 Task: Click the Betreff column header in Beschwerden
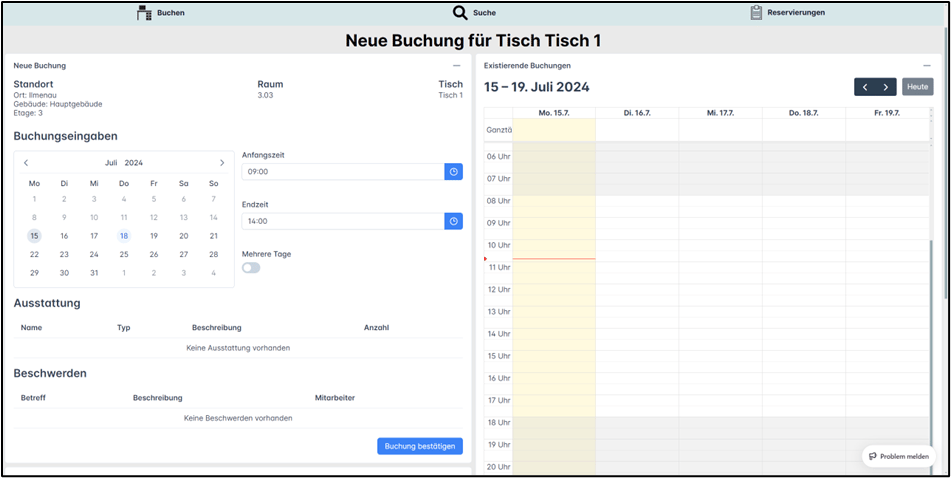point(33,398)
